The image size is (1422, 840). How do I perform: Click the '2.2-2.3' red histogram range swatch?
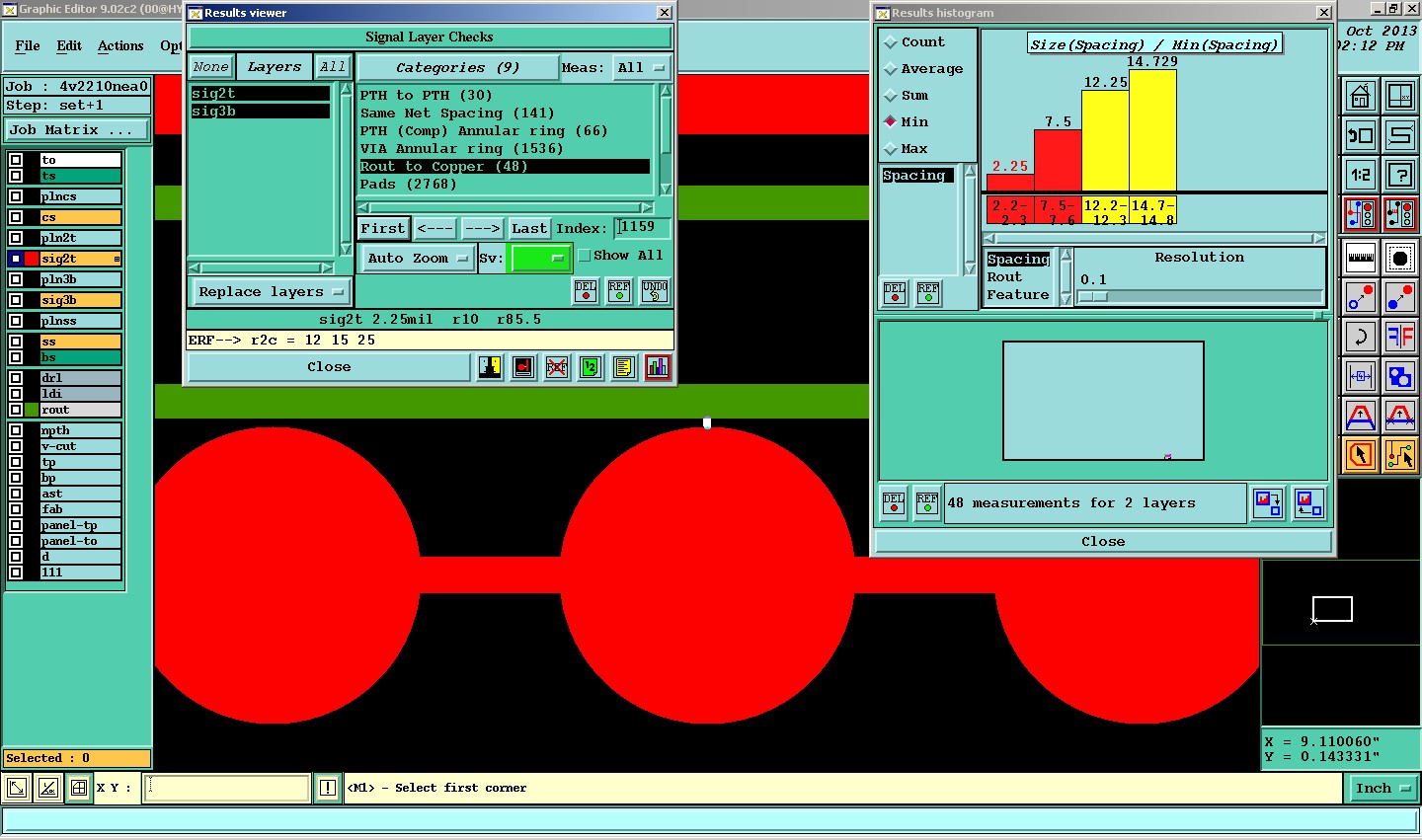[x=1010, y=211]
